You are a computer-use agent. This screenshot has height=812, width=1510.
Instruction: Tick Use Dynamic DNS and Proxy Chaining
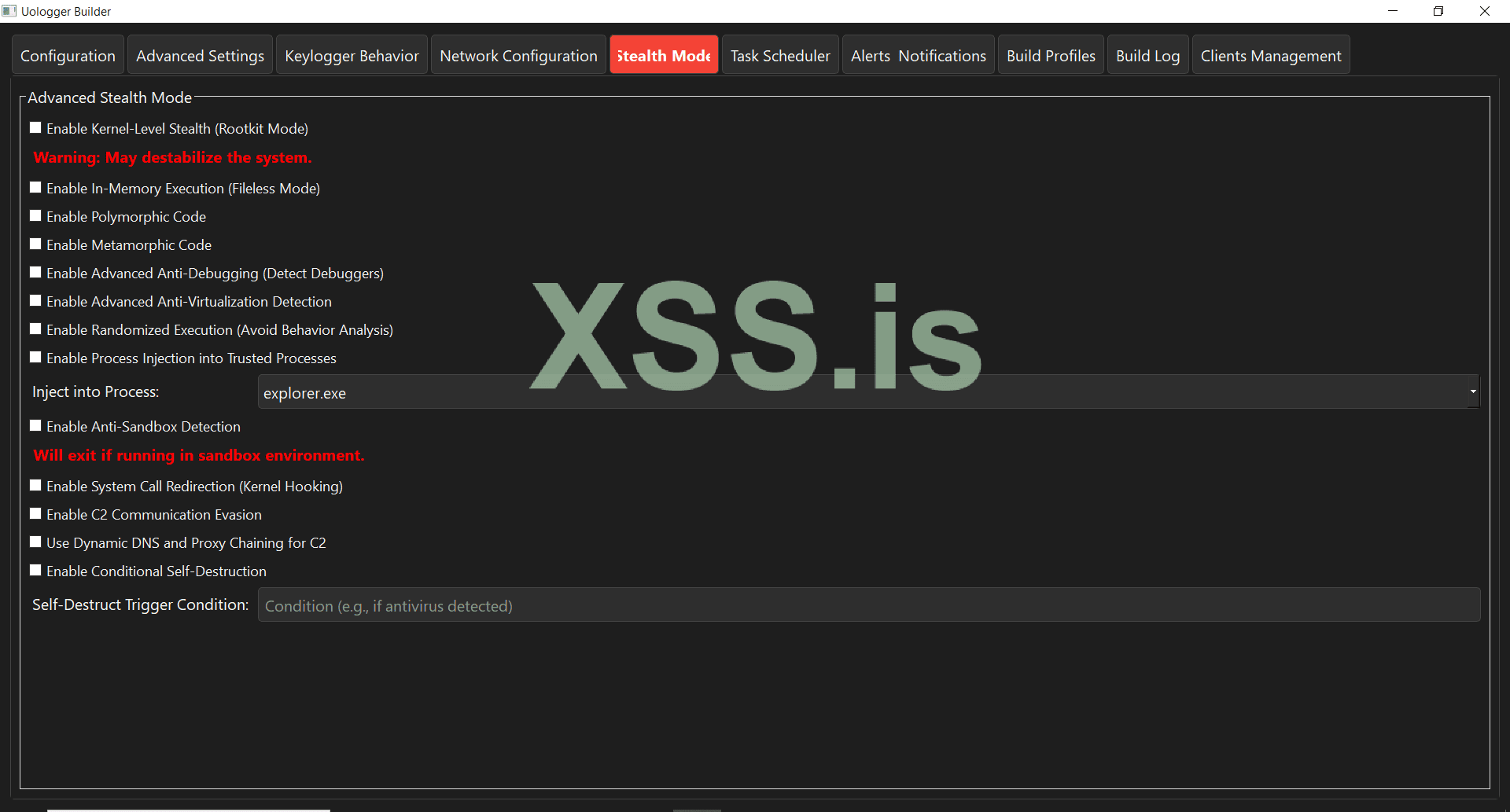(35, 542)
